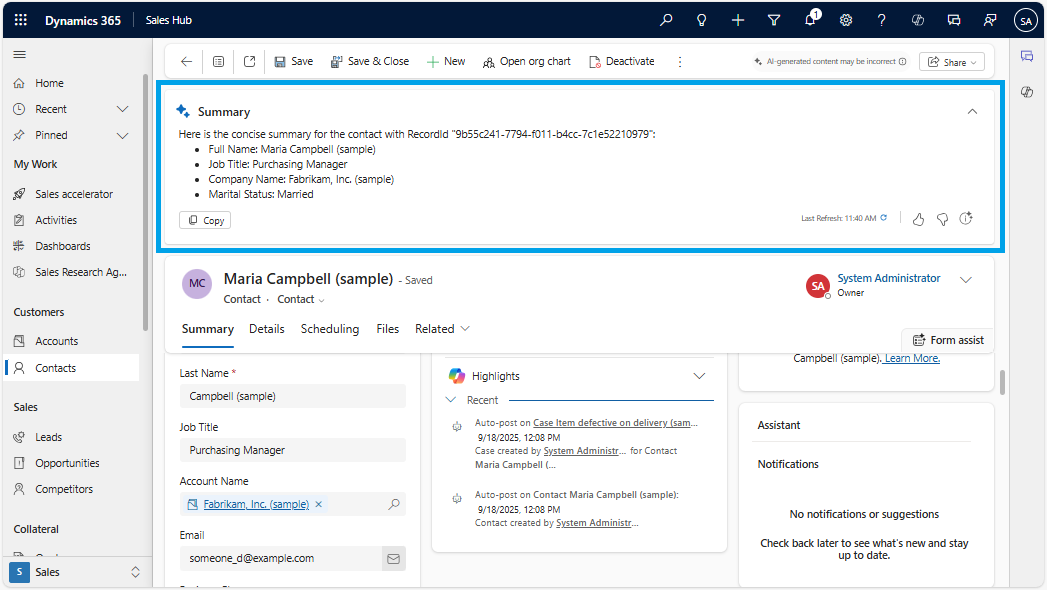Viewport: 1047px width, 590px height.
Task: Click the Save & Close button
Action: point(369,61)
